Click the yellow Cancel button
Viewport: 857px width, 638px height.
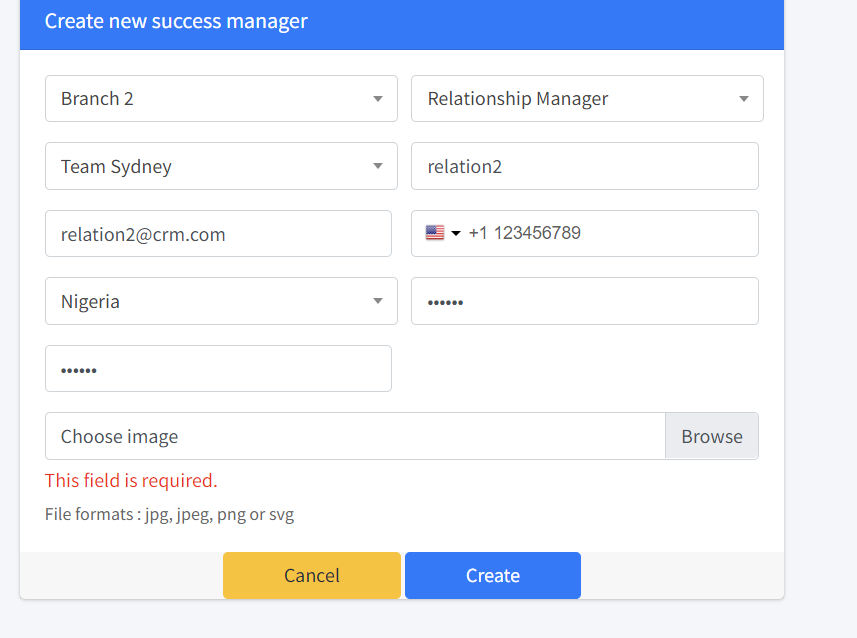pos(312,575)
